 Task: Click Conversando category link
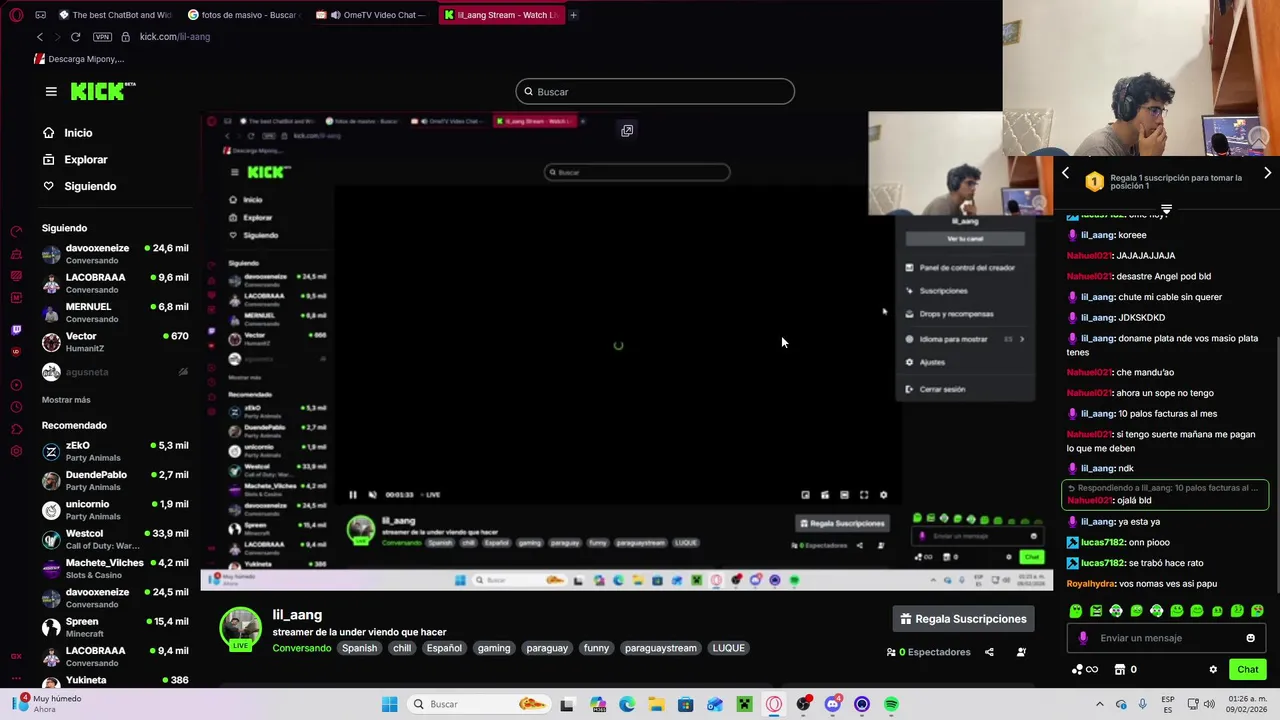point(302,648)
